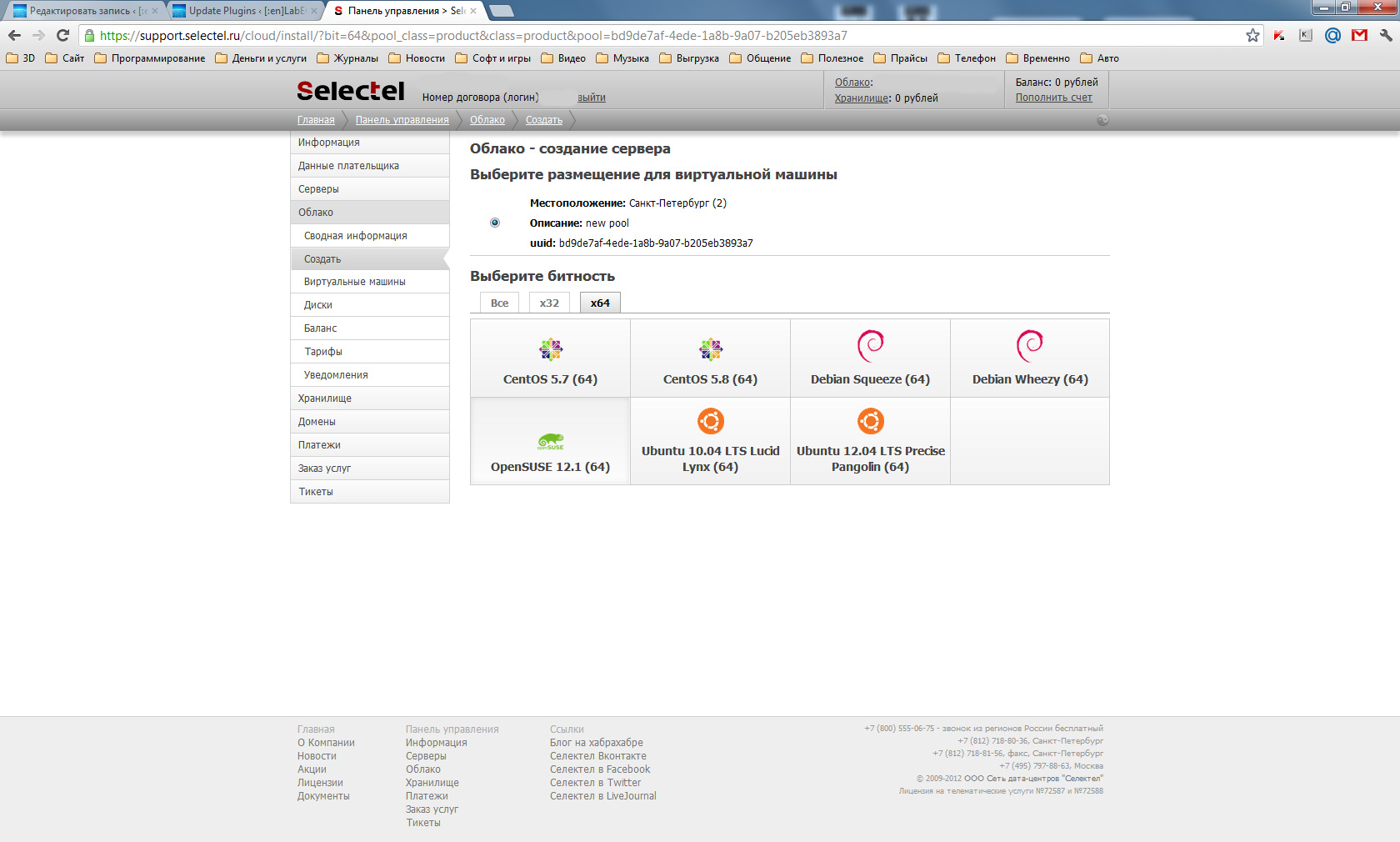Choose the Ubuntu 10.04 LTS Lucid Lynx icon
1400x842 pixels.
(x=710, y=421)
